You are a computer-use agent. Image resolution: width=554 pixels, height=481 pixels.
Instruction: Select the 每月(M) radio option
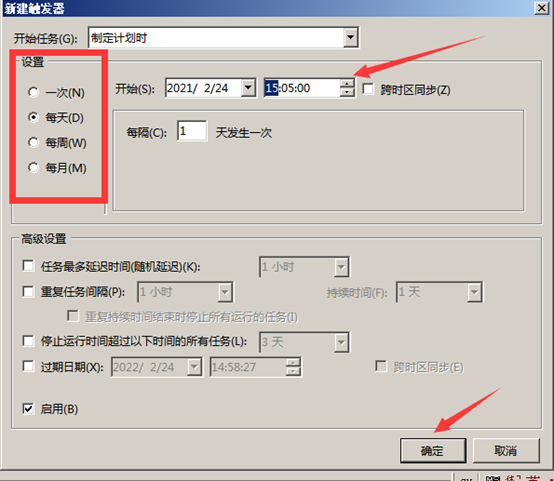point(34,168)
